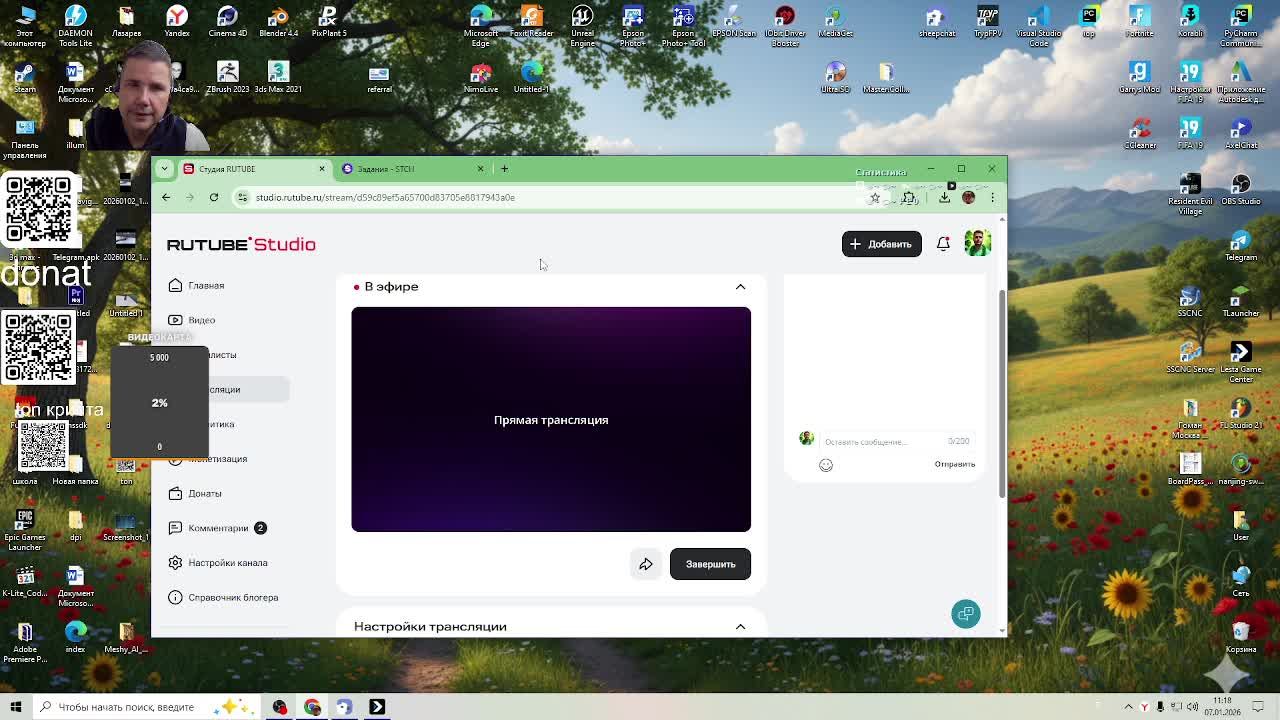1280x720 pixels.
Task: Select the Корзина recycle bin icon
Action: tap(1240, 636)
